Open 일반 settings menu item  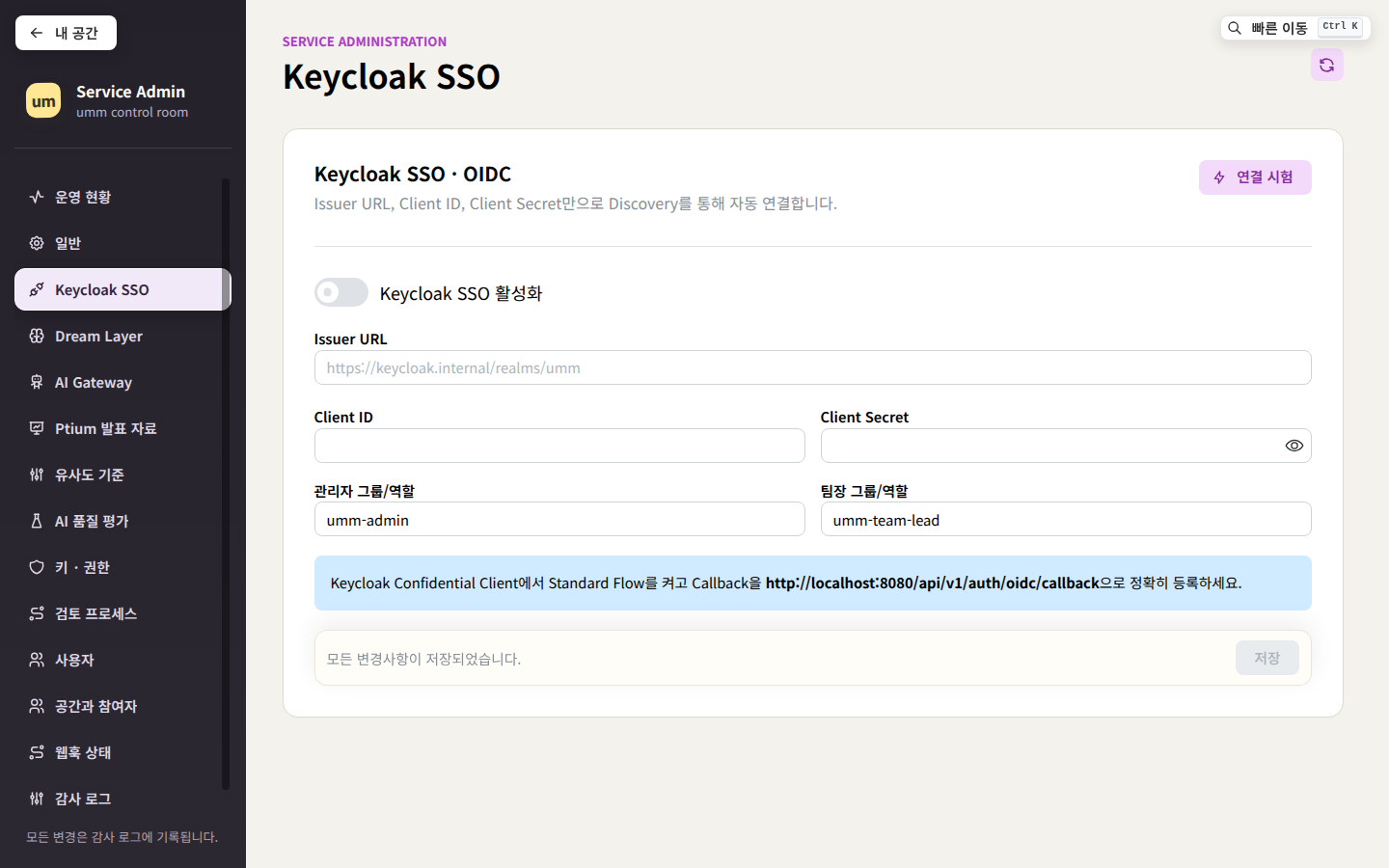(x=123, y=243)
